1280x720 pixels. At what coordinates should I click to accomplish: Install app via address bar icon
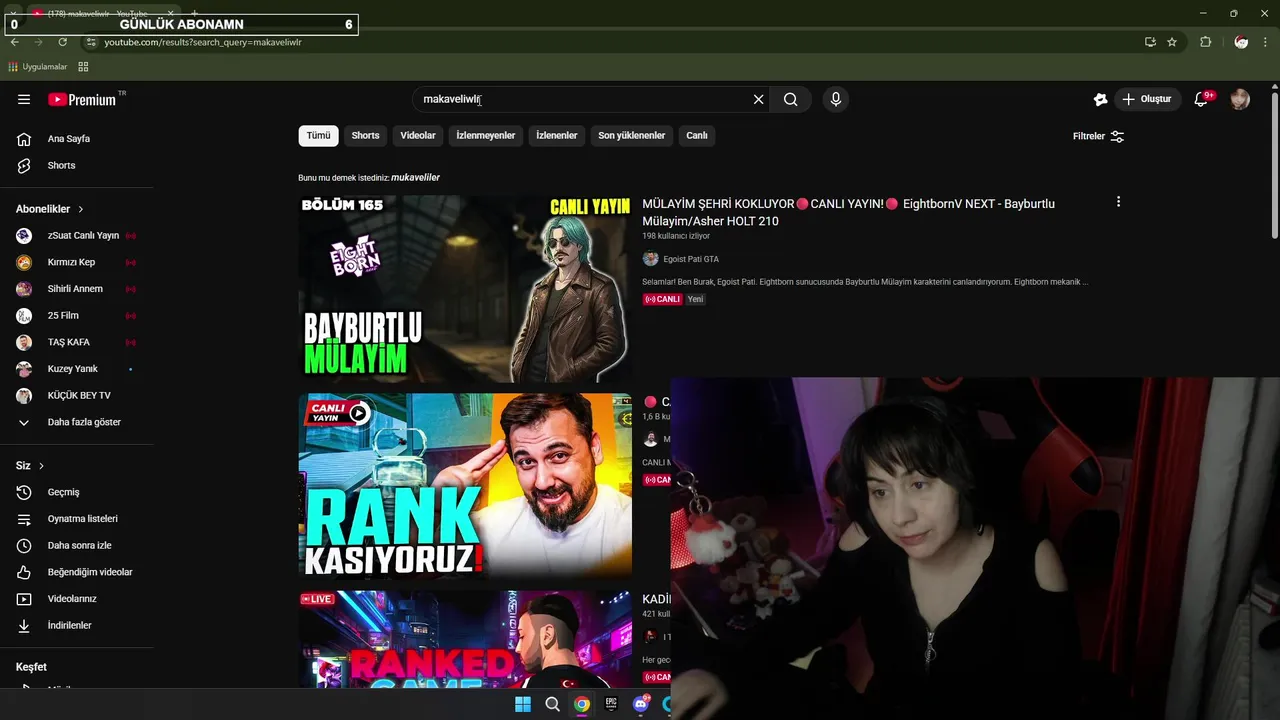click(1150, 42)
